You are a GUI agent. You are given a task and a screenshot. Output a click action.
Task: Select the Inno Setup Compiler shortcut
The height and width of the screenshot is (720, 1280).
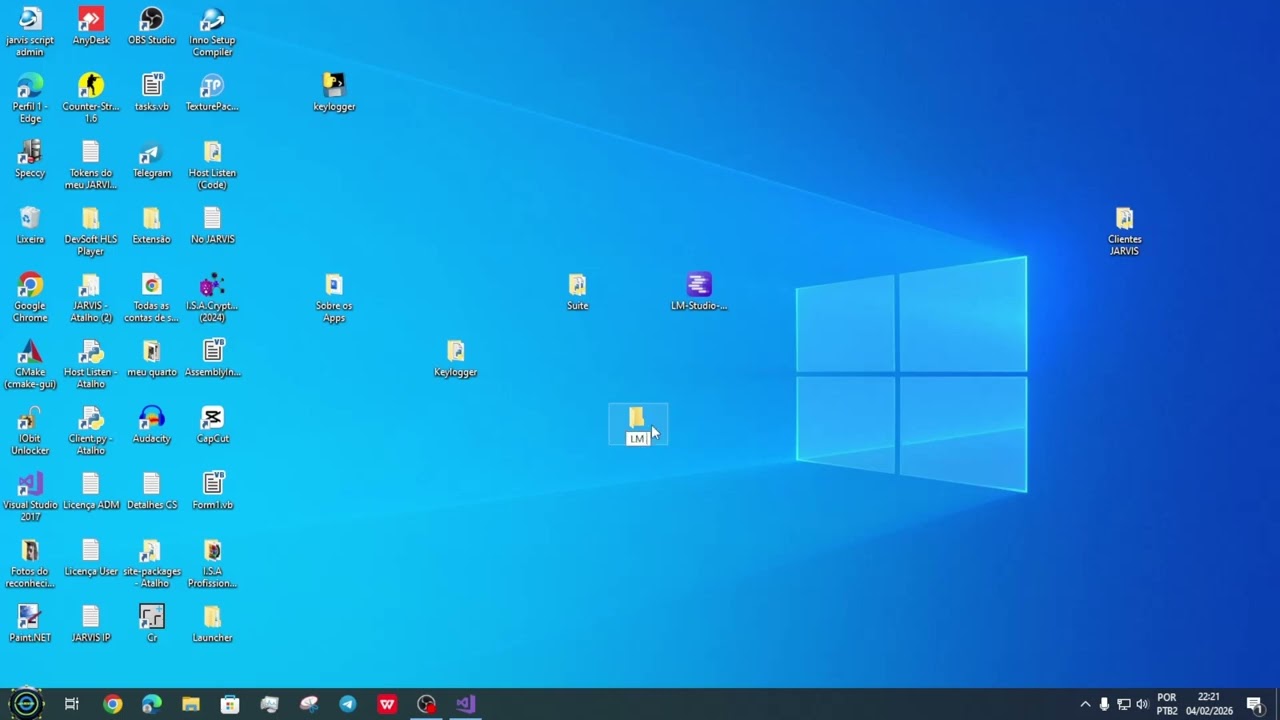pos(212,32)
